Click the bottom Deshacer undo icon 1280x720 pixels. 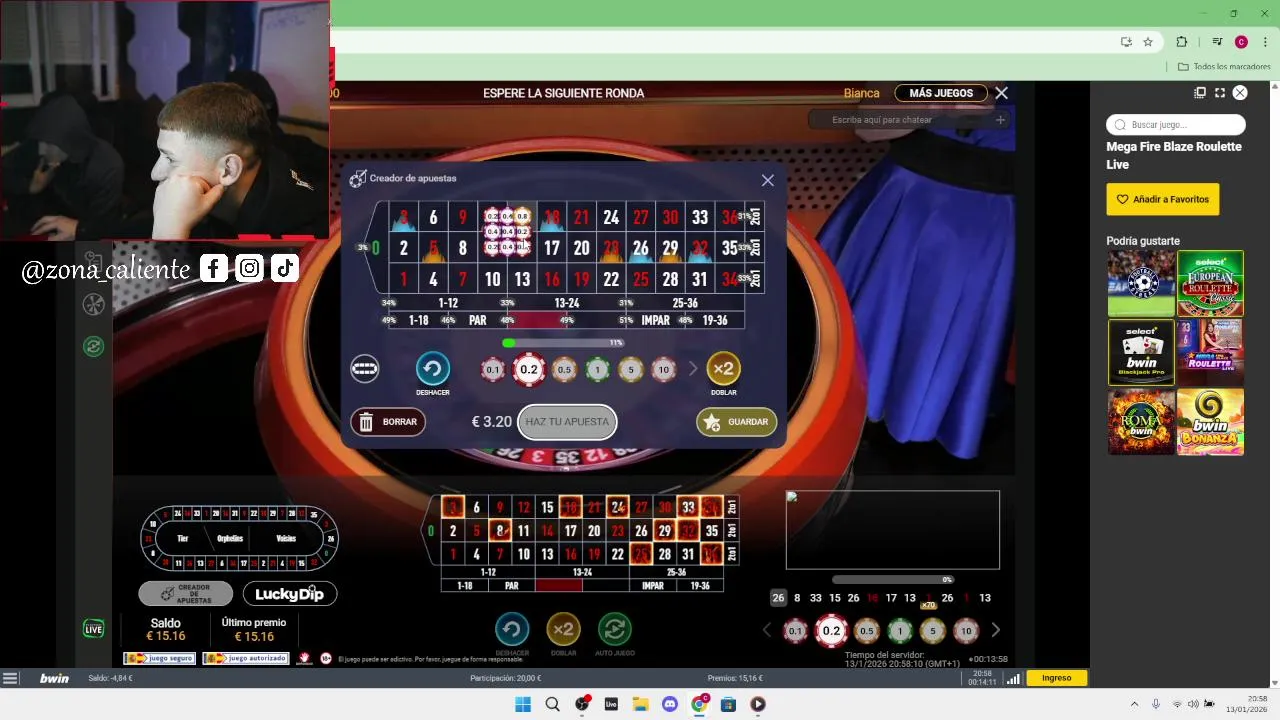(x=512, y=629)
